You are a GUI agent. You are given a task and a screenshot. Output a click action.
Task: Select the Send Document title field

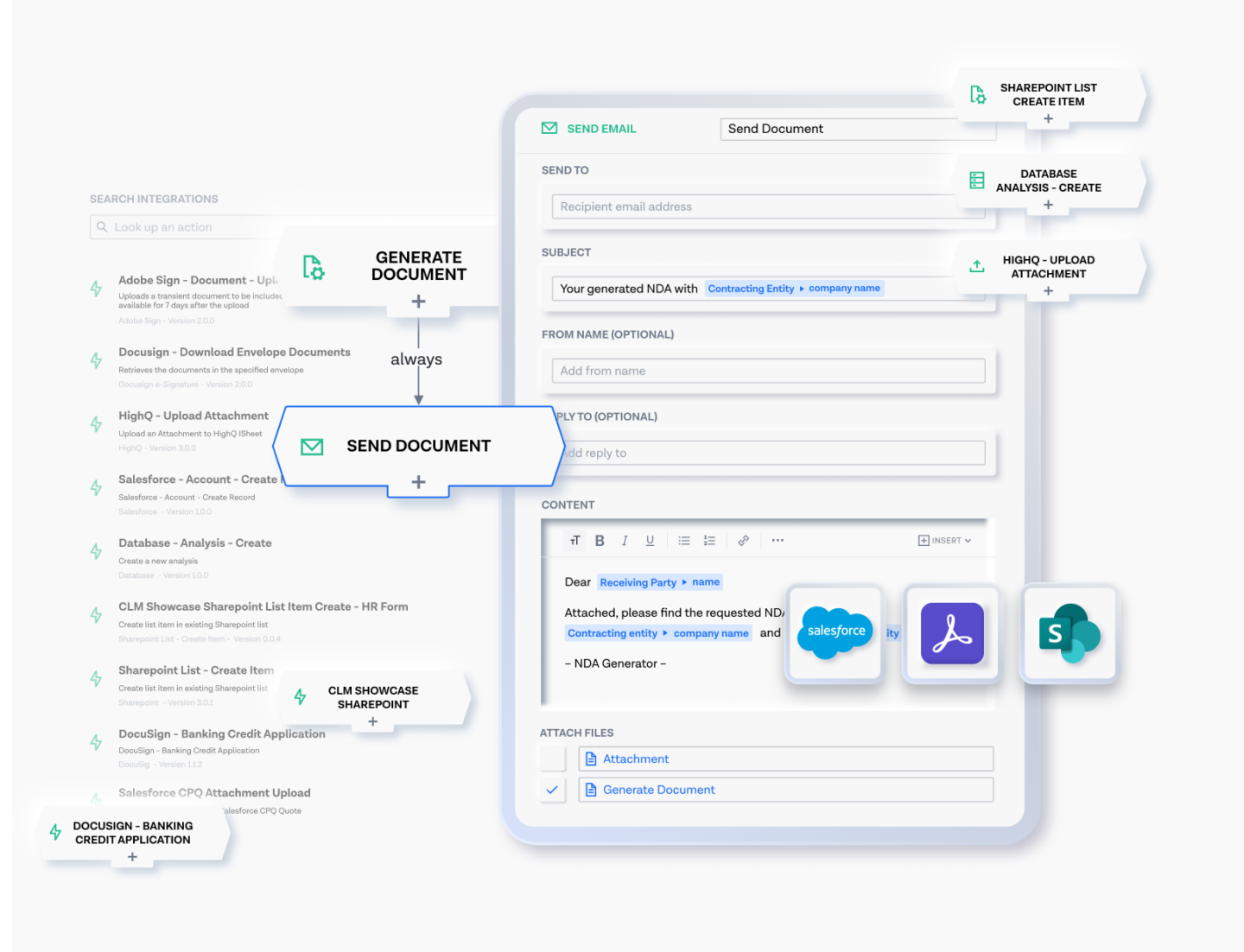[858, 128]
